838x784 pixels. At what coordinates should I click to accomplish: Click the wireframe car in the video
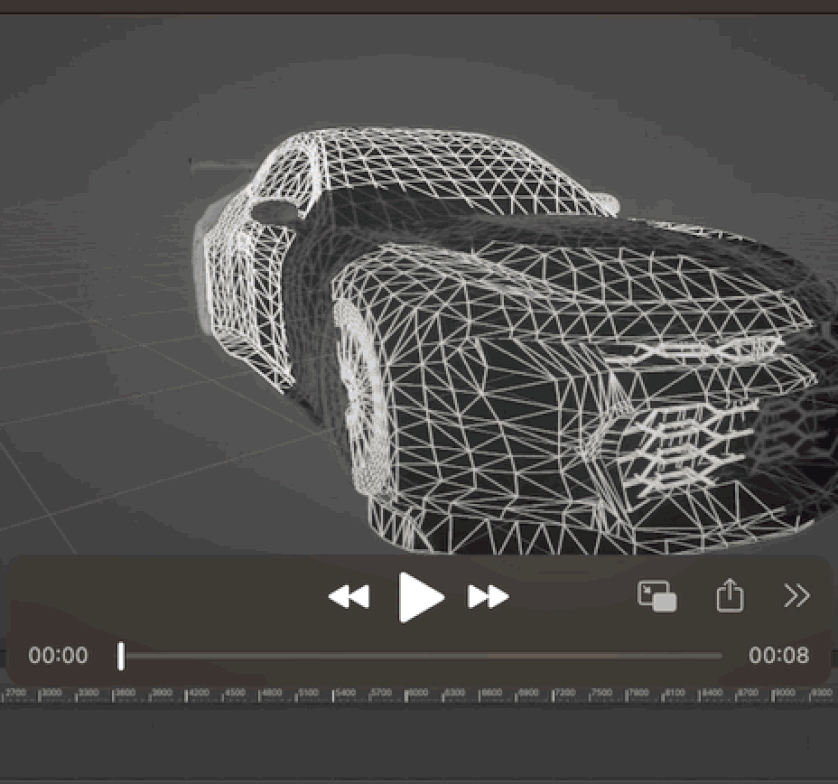pyautogui.click(x=513, y=342)
